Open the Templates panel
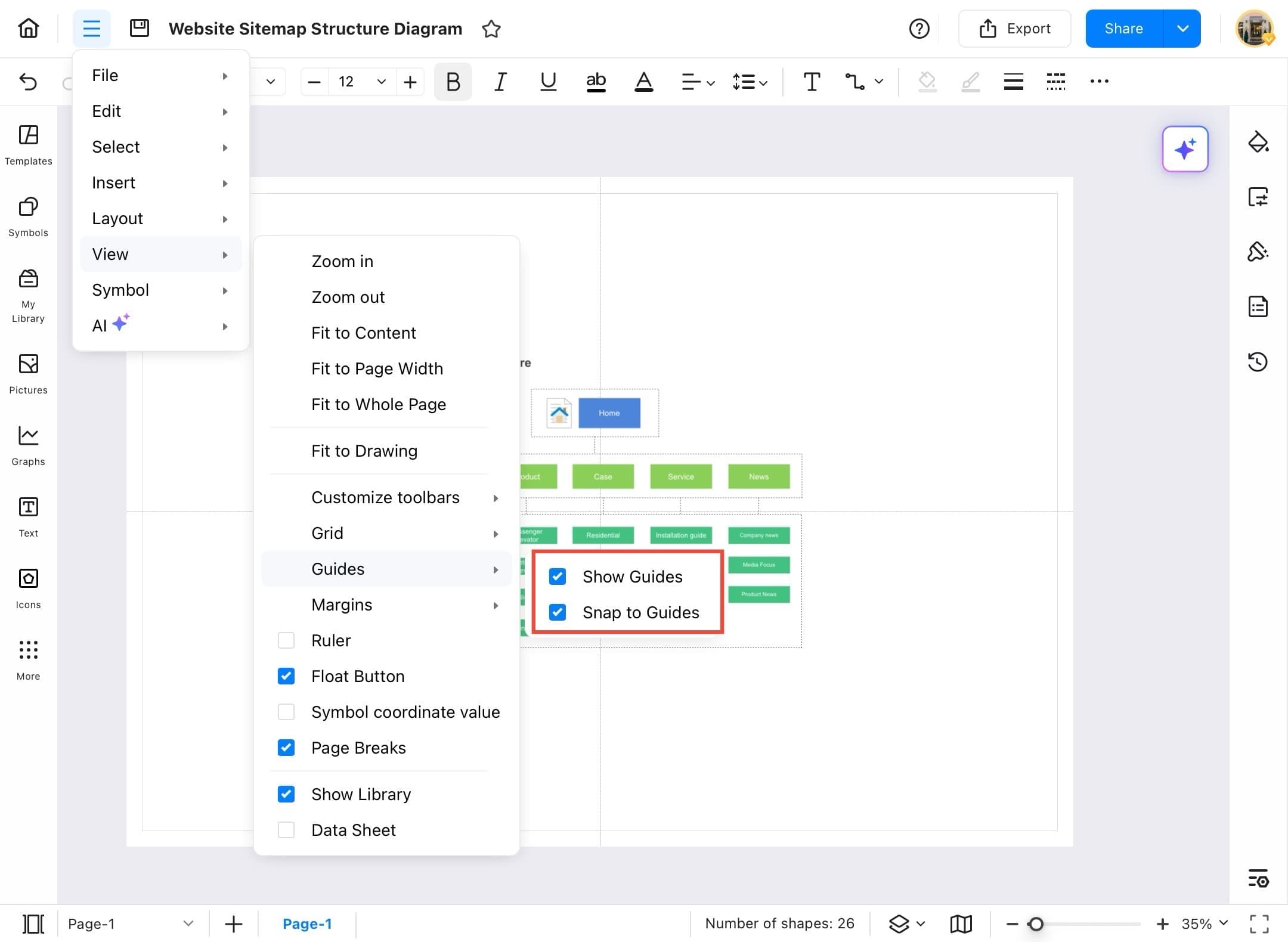Screen dimensions: 1288x942 (27, 145)
